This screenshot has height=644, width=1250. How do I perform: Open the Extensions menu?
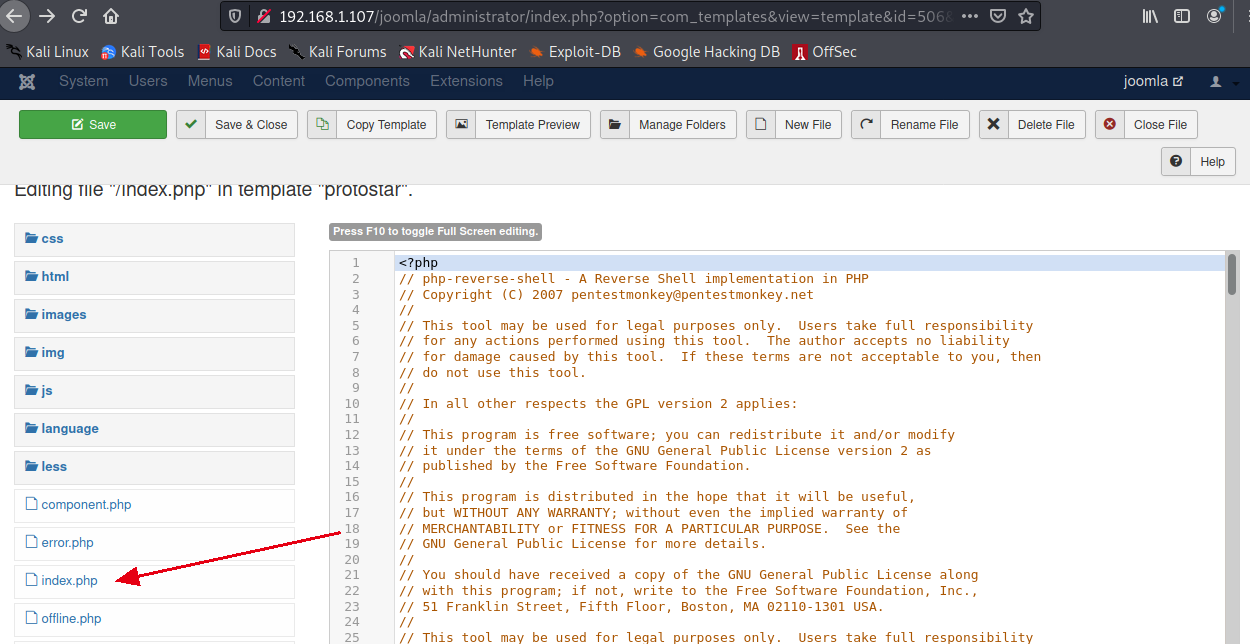pyautogui.click(x=466, y=81)
